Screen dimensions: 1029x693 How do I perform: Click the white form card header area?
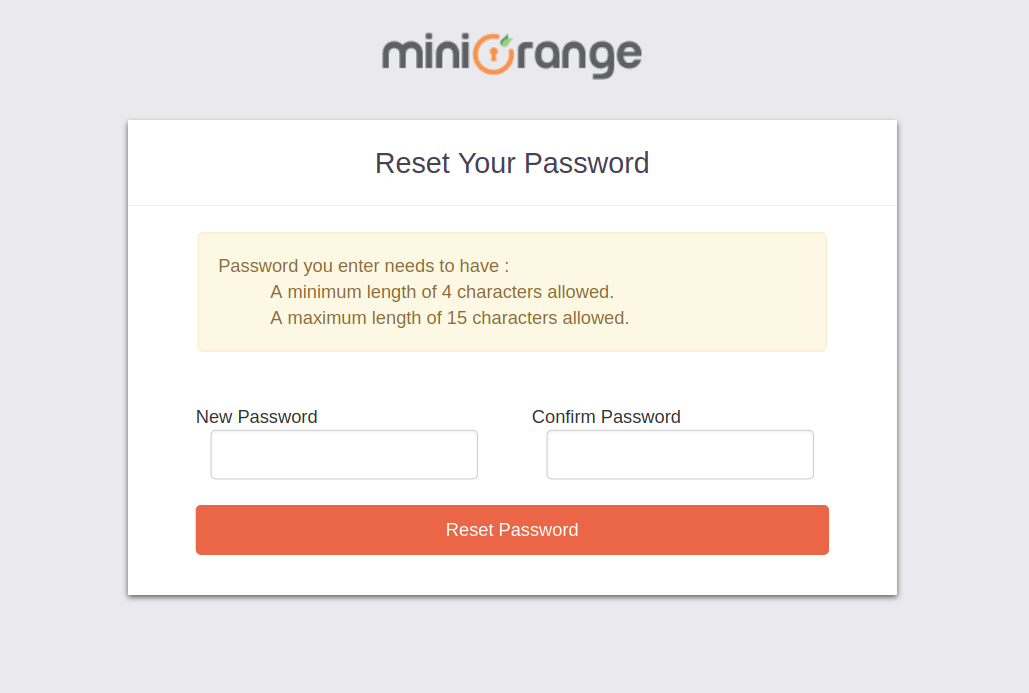click(250, 163)
